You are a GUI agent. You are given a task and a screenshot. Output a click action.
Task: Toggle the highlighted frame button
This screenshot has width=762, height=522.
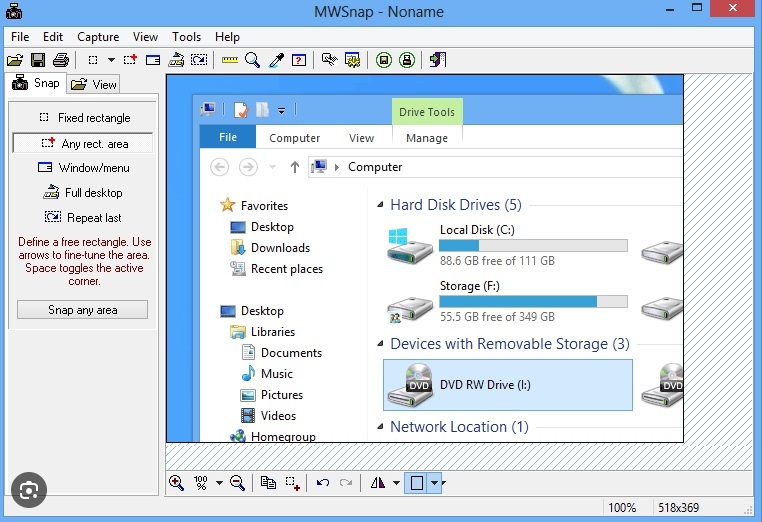coord(416,483)
